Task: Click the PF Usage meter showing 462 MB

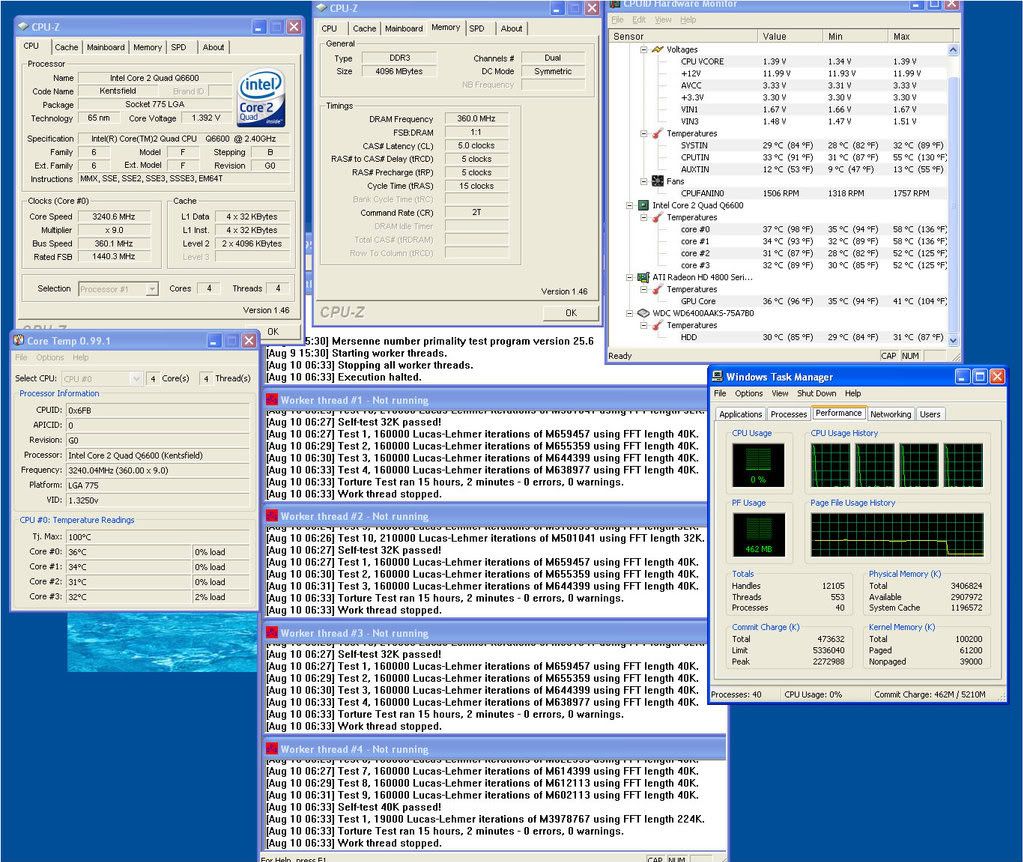Action: pyautogui.click(x=758, y=534)
